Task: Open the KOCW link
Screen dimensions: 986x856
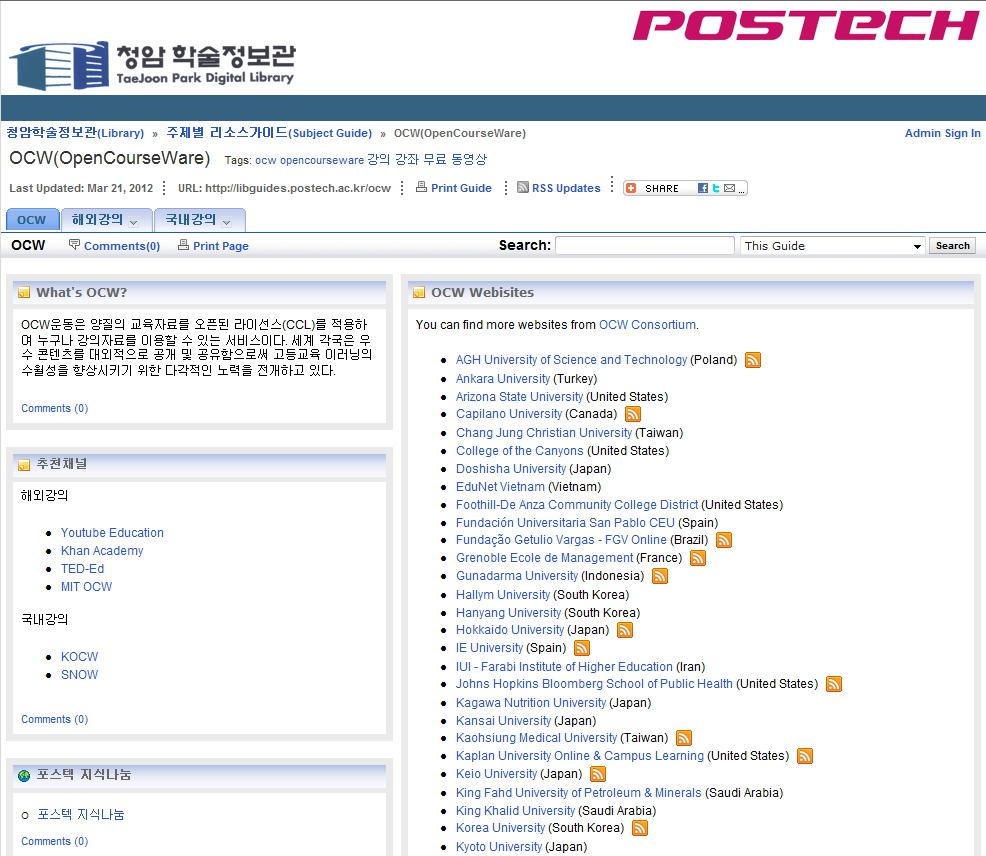Action: pos(80,657)
